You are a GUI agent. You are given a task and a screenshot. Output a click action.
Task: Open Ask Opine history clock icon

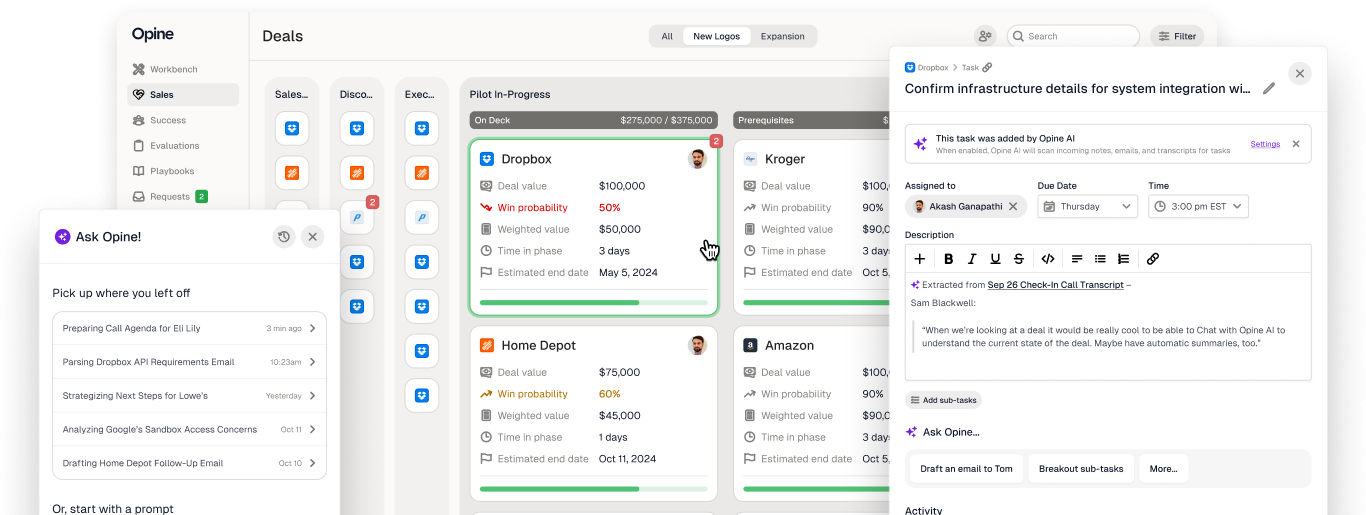tap(284, 237)
